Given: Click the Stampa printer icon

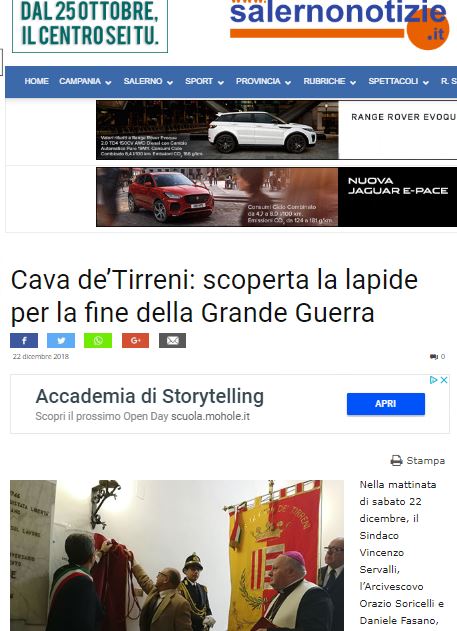Looking at the screenshot, I should click(396, 460).
